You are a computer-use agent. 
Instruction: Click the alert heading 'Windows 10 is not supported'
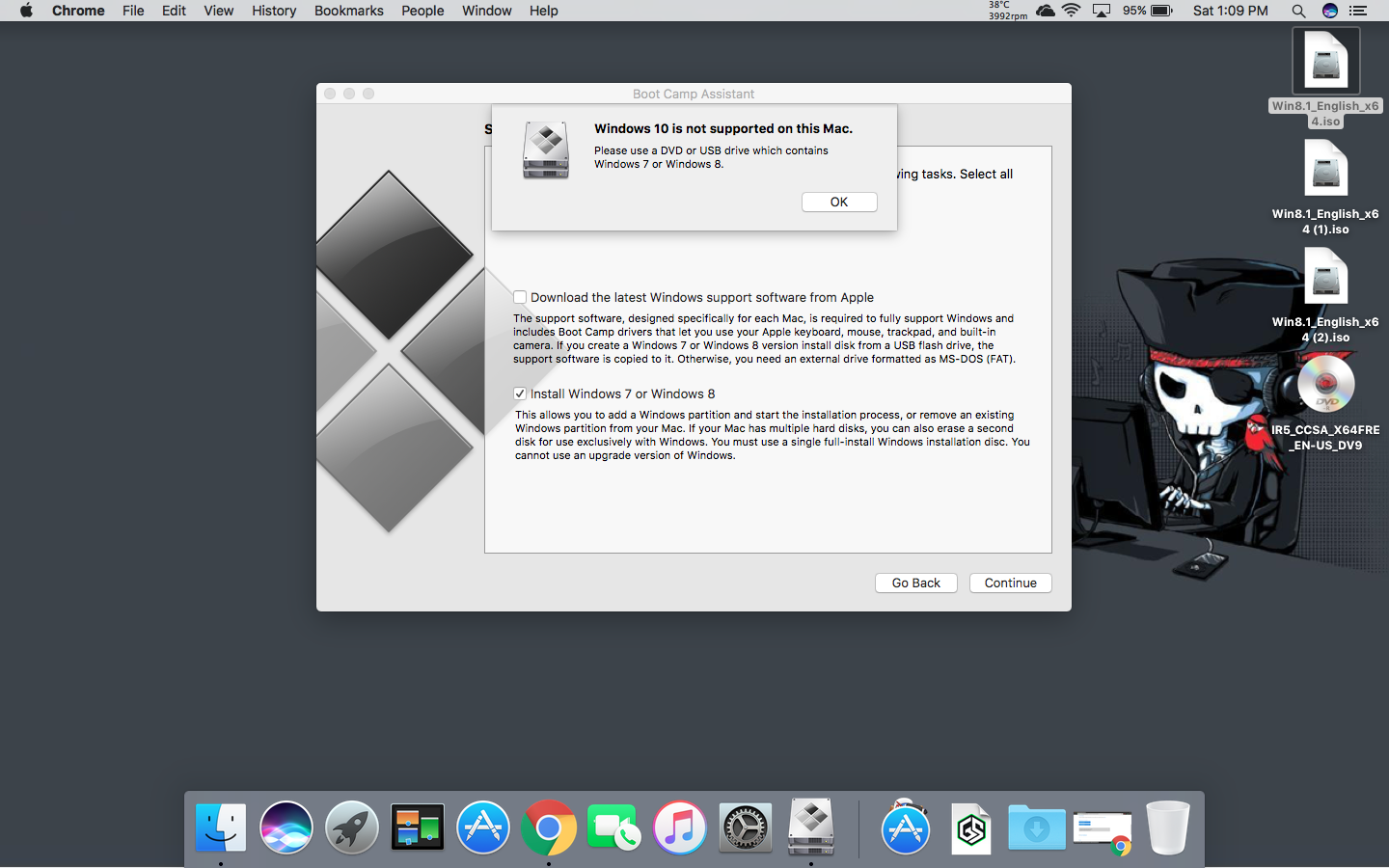point(723,128)
